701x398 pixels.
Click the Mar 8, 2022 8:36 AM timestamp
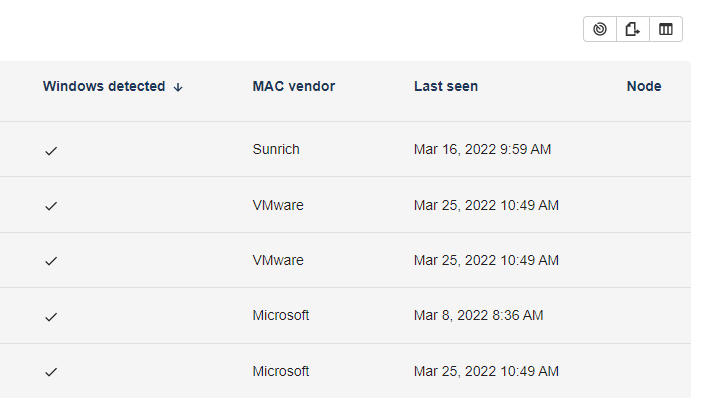(478, 315)
